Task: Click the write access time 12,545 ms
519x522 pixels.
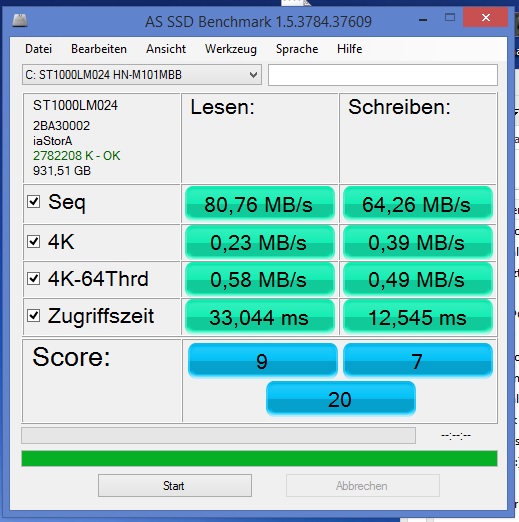Action: pyautogui.click(x=417, y=317)
